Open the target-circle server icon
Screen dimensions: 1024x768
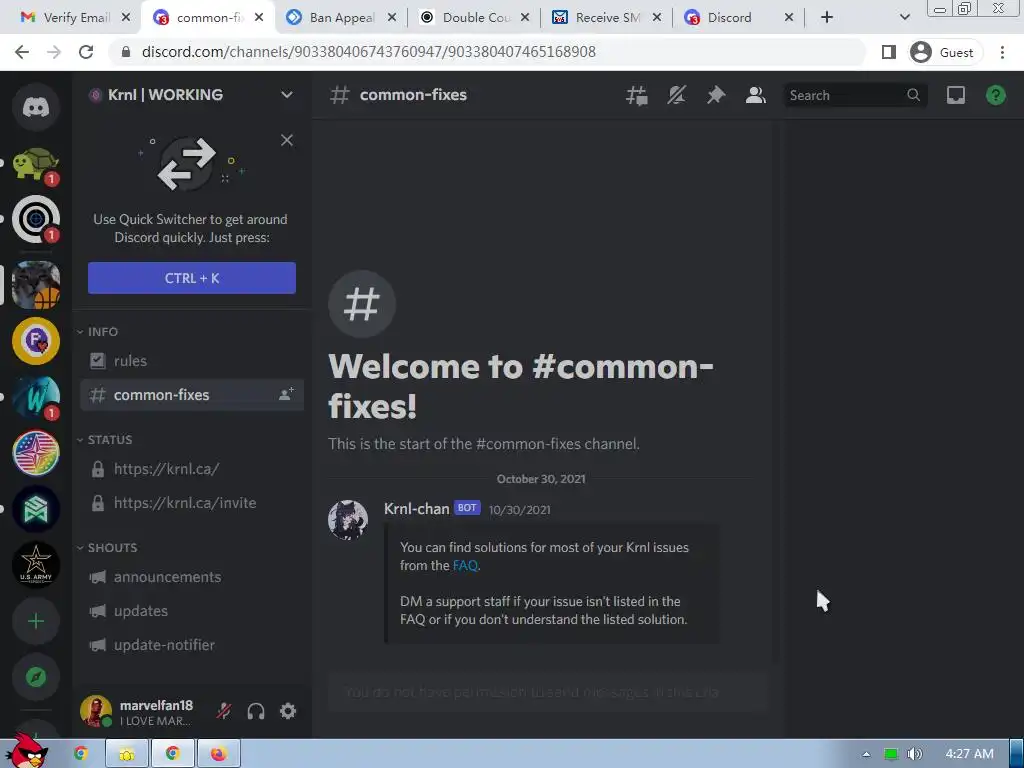(36, 219)
